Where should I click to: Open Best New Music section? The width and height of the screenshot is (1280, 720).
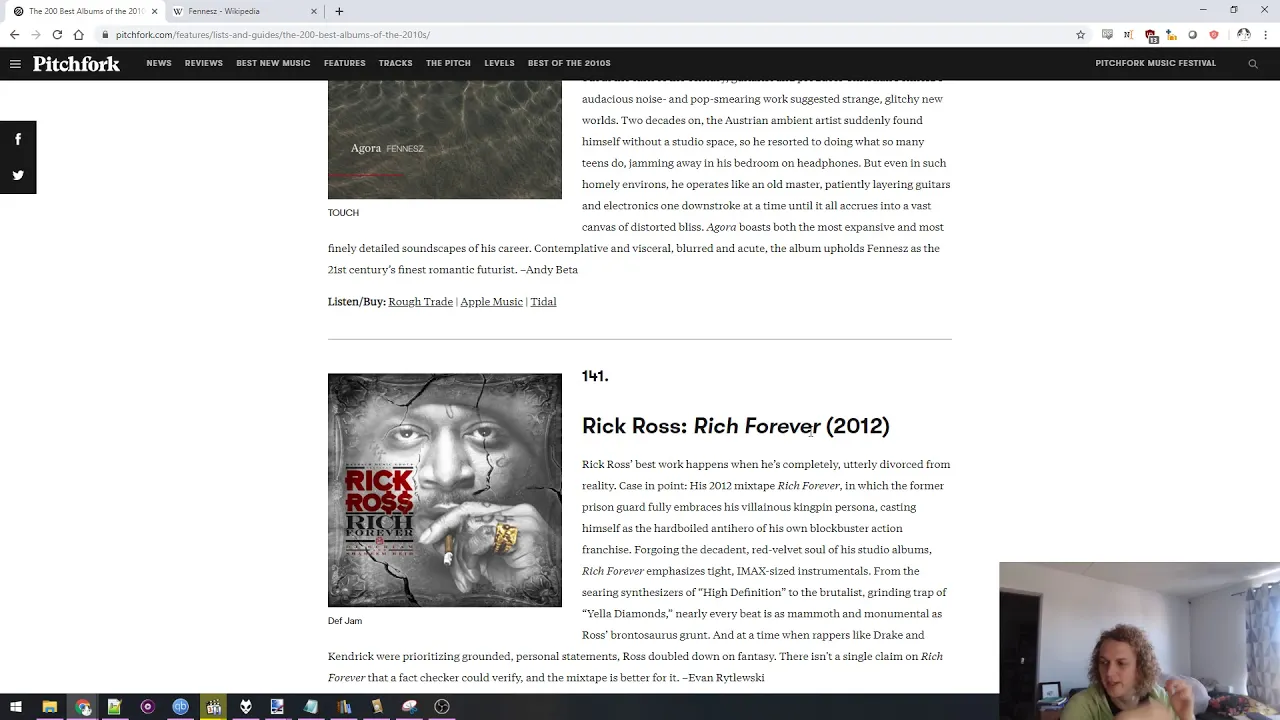[x=273, y=63]
